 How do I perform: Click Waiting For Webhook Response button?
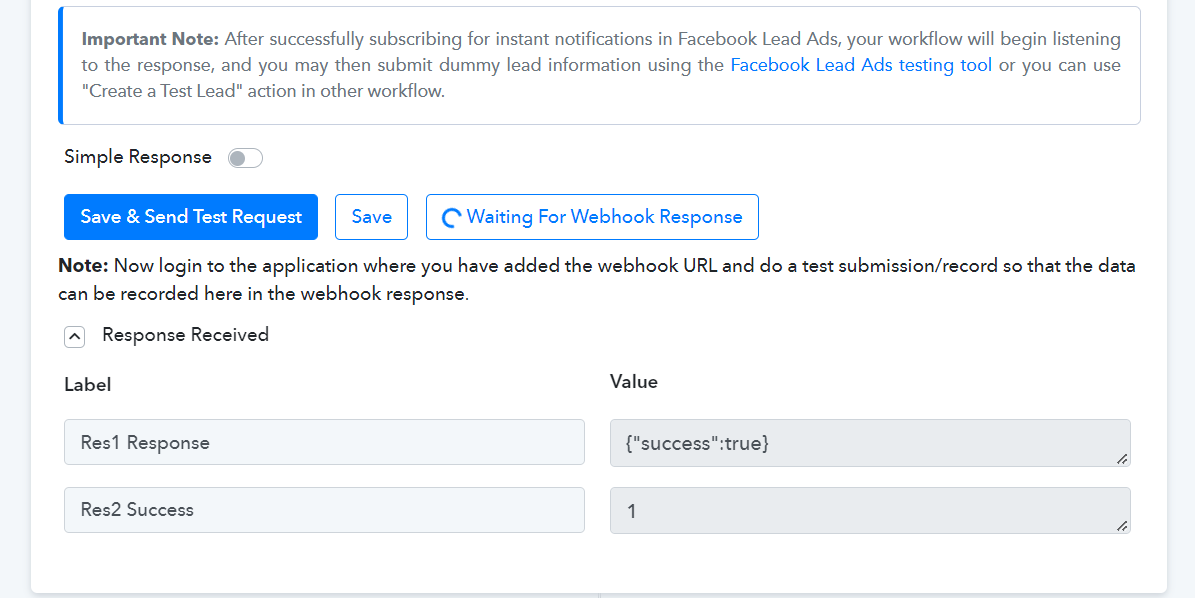[x=592, y=217]
